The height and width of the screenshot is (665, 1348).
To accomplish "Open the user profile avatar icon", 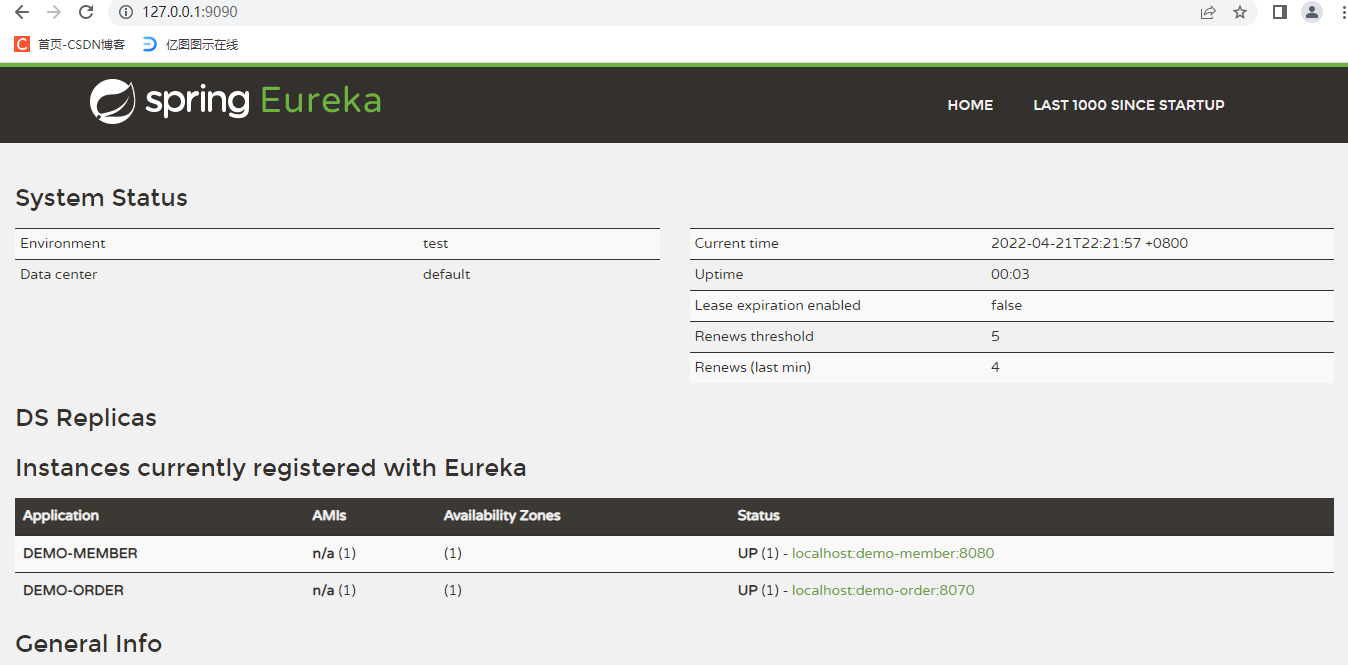I will tap(1312, 12).
